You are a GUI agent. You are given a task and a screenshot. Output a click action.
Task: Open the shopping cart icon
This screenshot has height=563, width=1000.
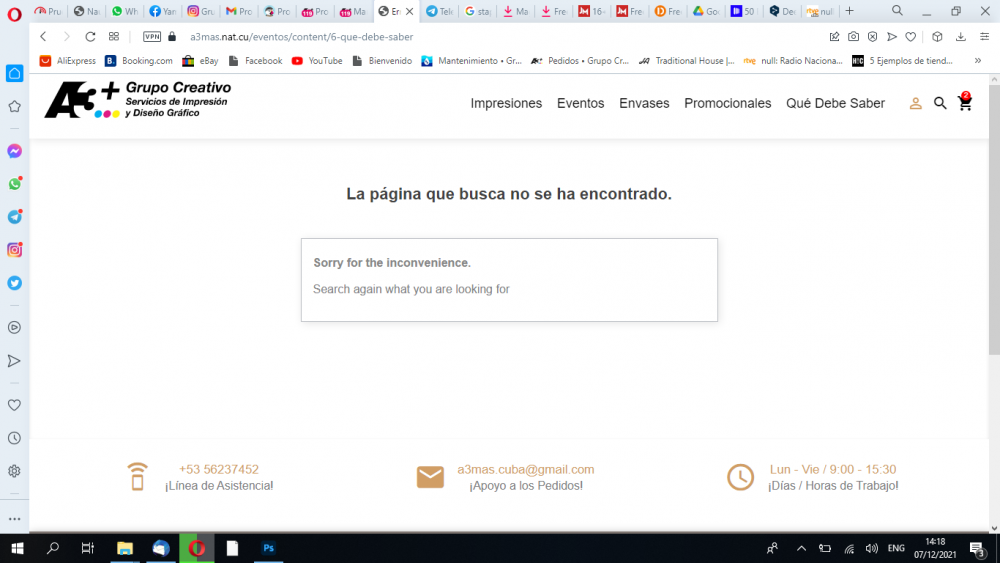coord(965,103)
